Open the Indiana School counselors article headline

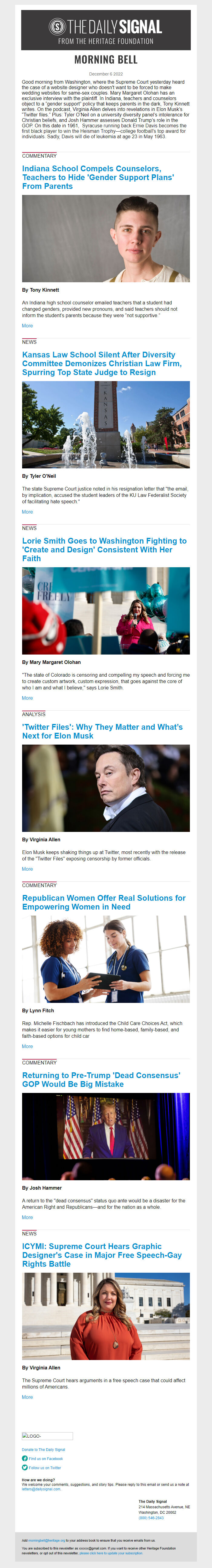(x=98, y=177)
